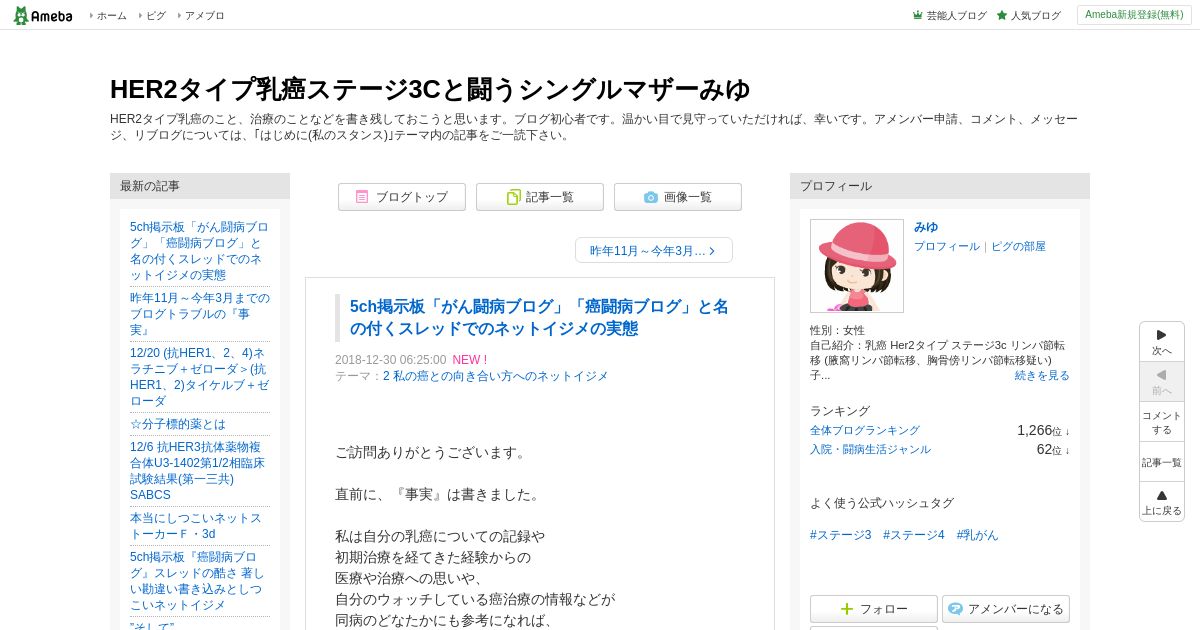Viewport: 1200px width, 630px height.
Task: Click the アメンバーになる button
Action: 1006,609
